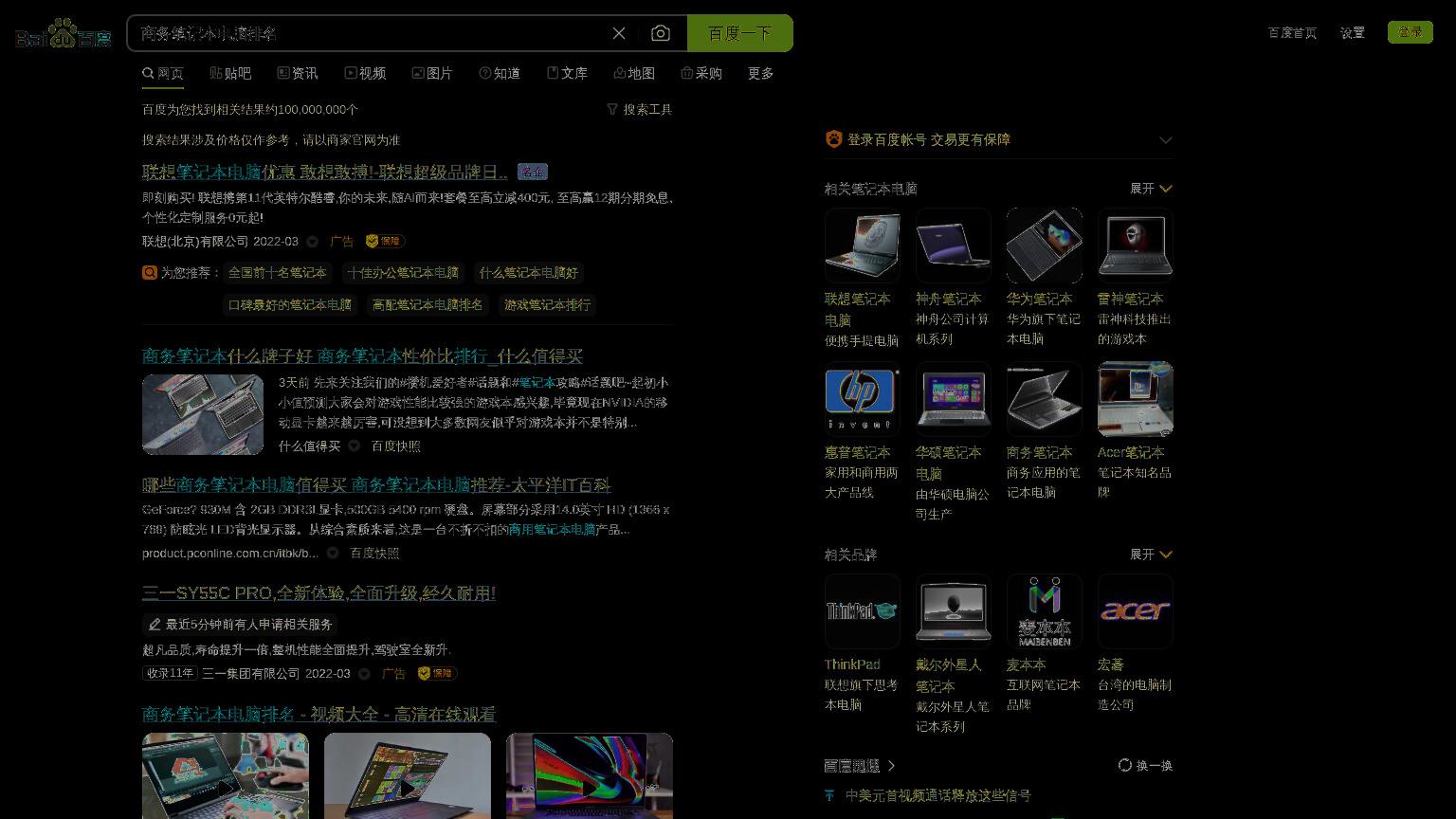Refresh hot list with 换一换
This screenshot has width=1456, height=819.
[1146, 765]
